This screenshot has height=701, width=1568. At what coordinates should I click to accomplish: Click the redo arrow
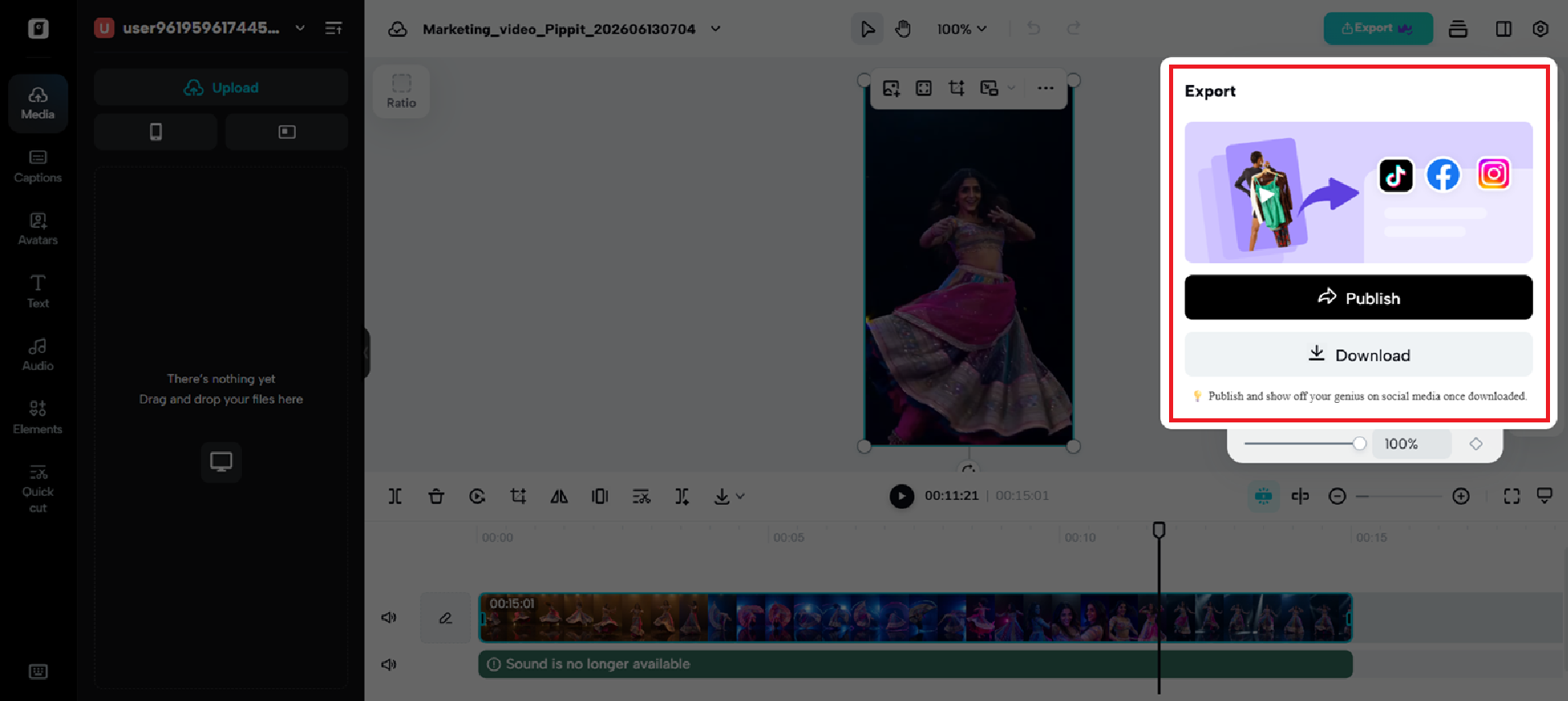tap(1073, 29)
